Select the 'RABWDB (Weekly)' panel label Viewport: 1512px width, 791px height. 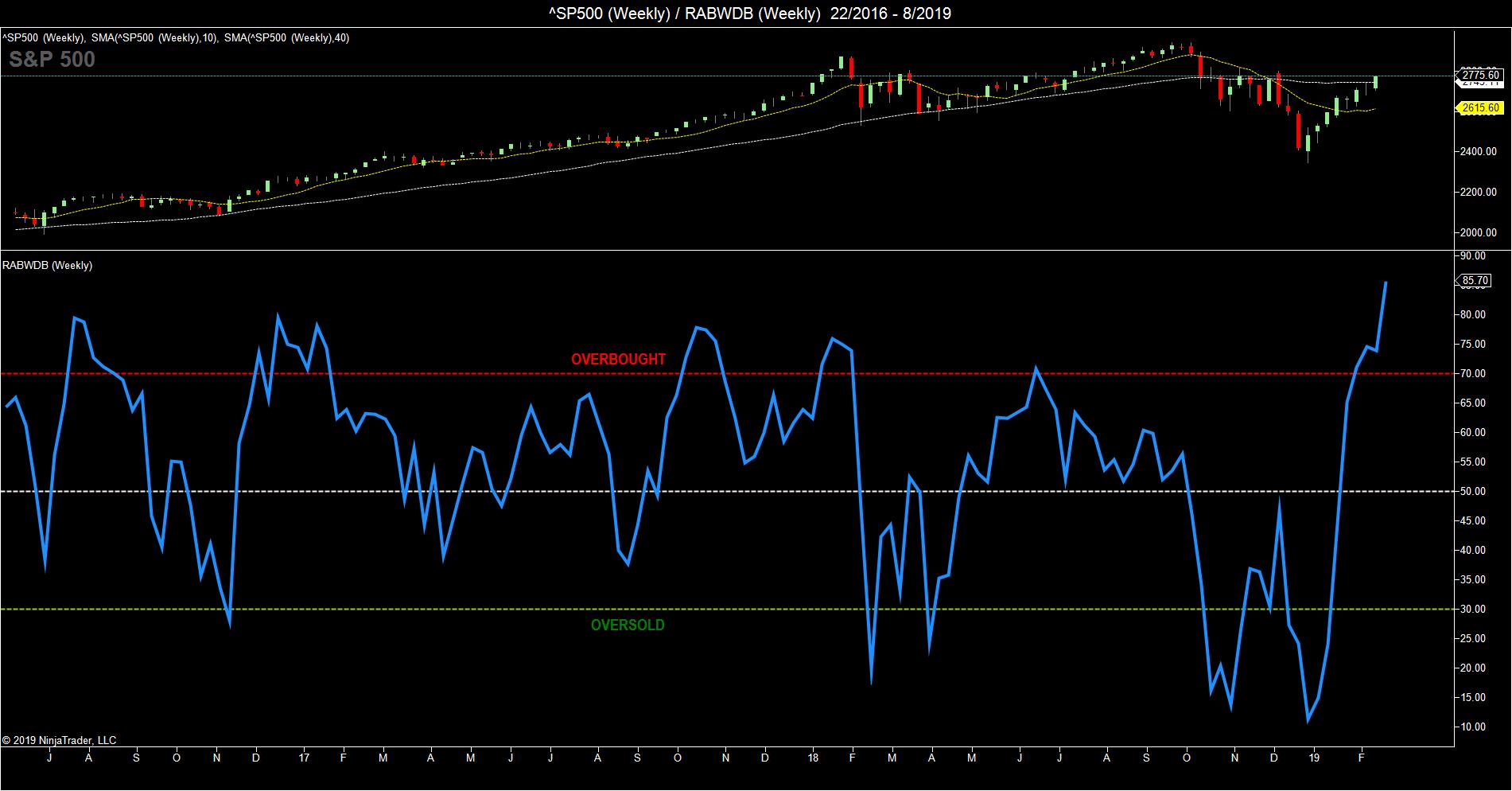[x=48, y=265]
